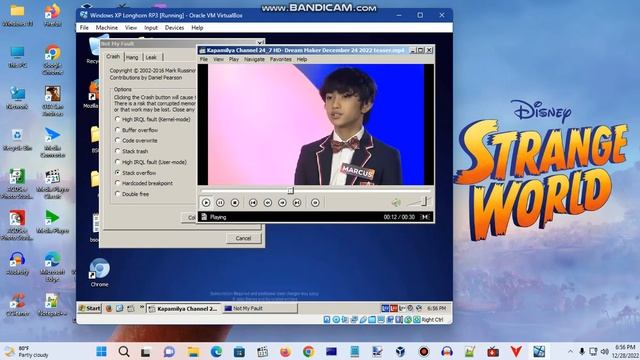Click the fast-forward (increase speed) button

pos(282,202)
